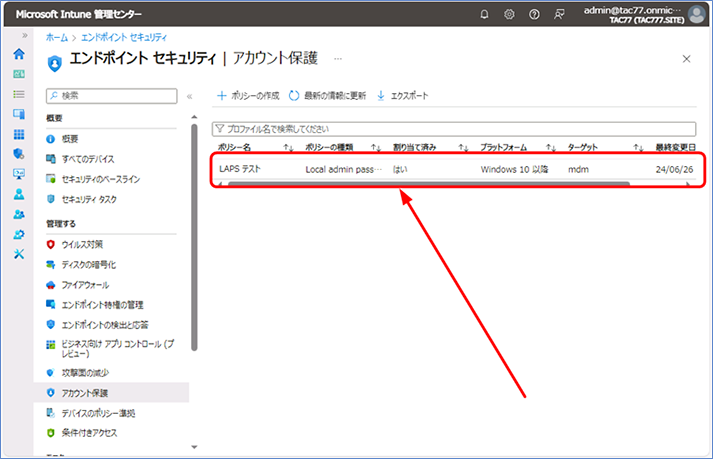Collapse the sidebar menu with double chevron
Viewport: 713px width, 459px height.
click(190, 96)
